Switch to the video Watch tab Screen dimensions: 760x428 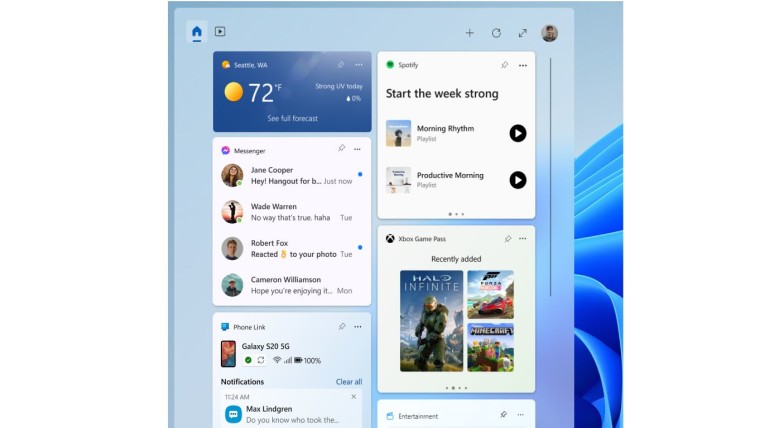click(220, 32)
